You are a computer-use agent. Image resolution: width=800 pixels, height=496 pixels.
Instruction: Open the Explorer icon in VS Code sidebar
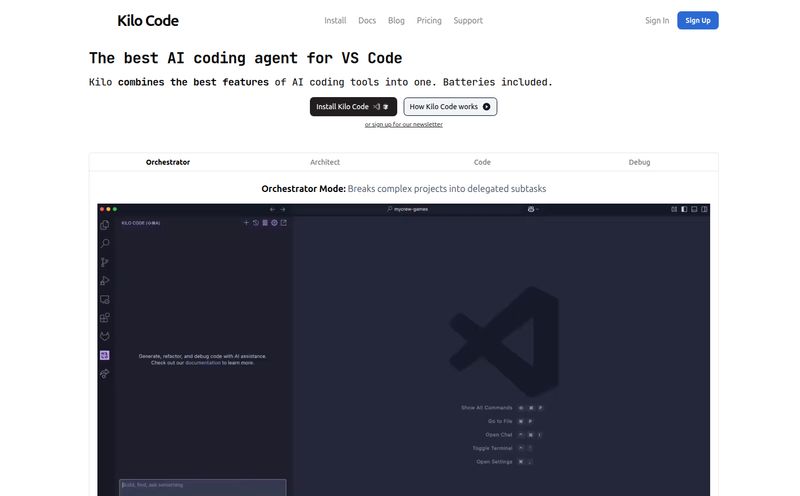click(x=105, y=225)
